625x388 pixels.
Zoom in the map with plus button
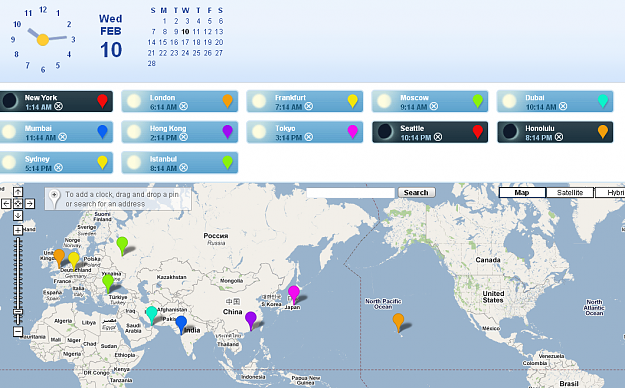18,230
